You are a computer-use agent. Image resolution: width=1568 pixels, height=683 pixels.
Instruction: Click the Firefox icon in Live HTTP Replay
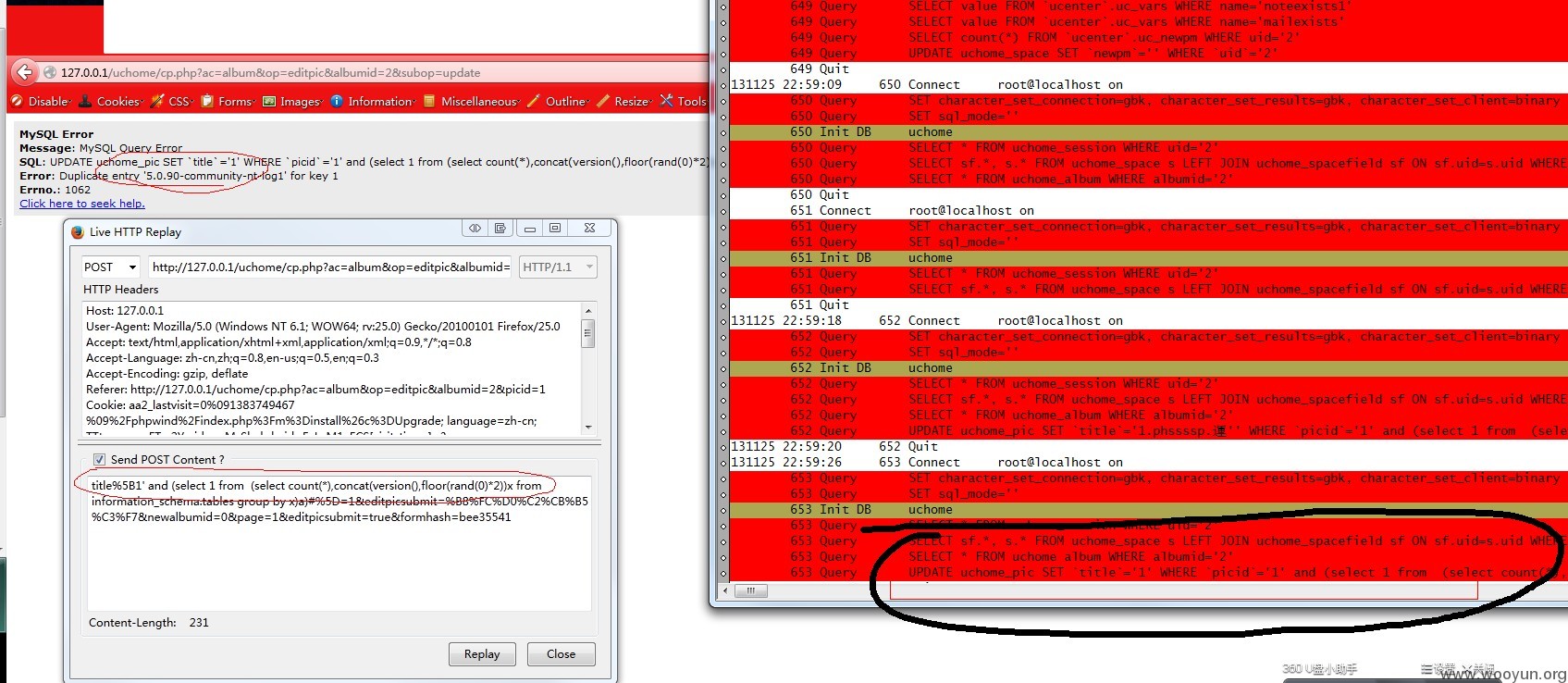(x=78, y=231)
